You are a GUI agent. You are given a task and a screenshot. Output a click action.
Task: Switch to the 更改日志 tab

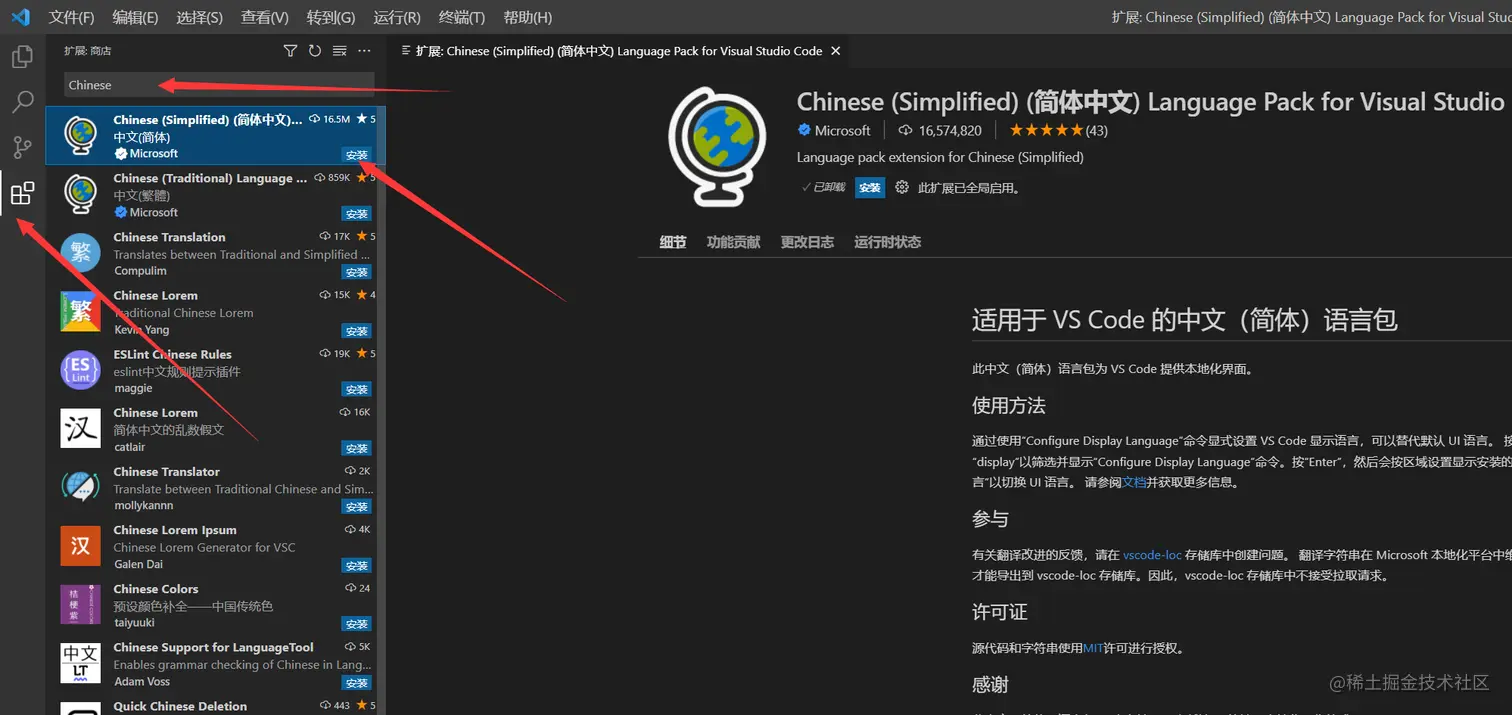pyautogui.click(x=807, y=242)
